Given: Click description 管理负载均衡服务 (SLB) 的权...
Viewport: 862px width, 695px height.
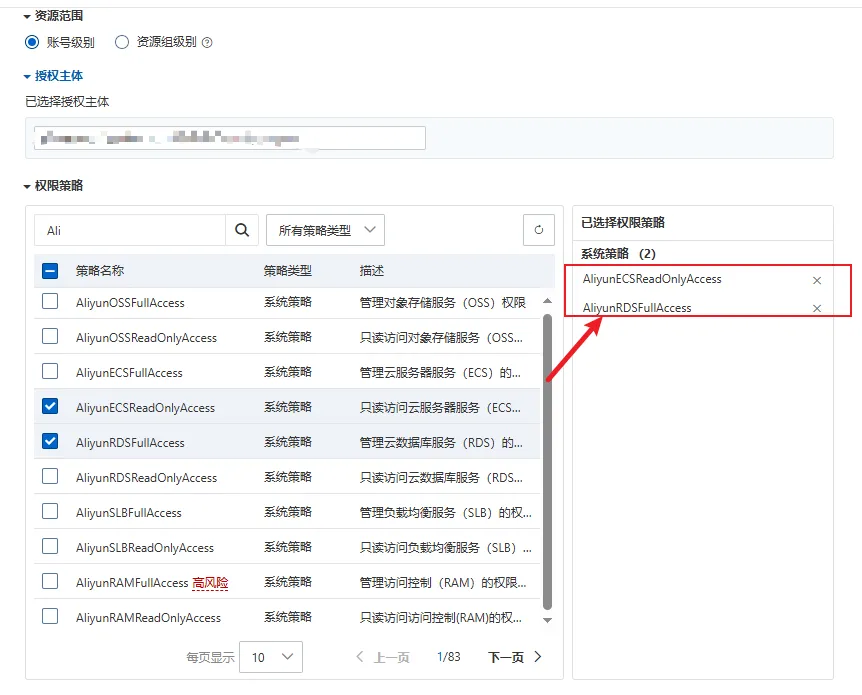Looking at the screenshot, I should click(x=445, y=513).
